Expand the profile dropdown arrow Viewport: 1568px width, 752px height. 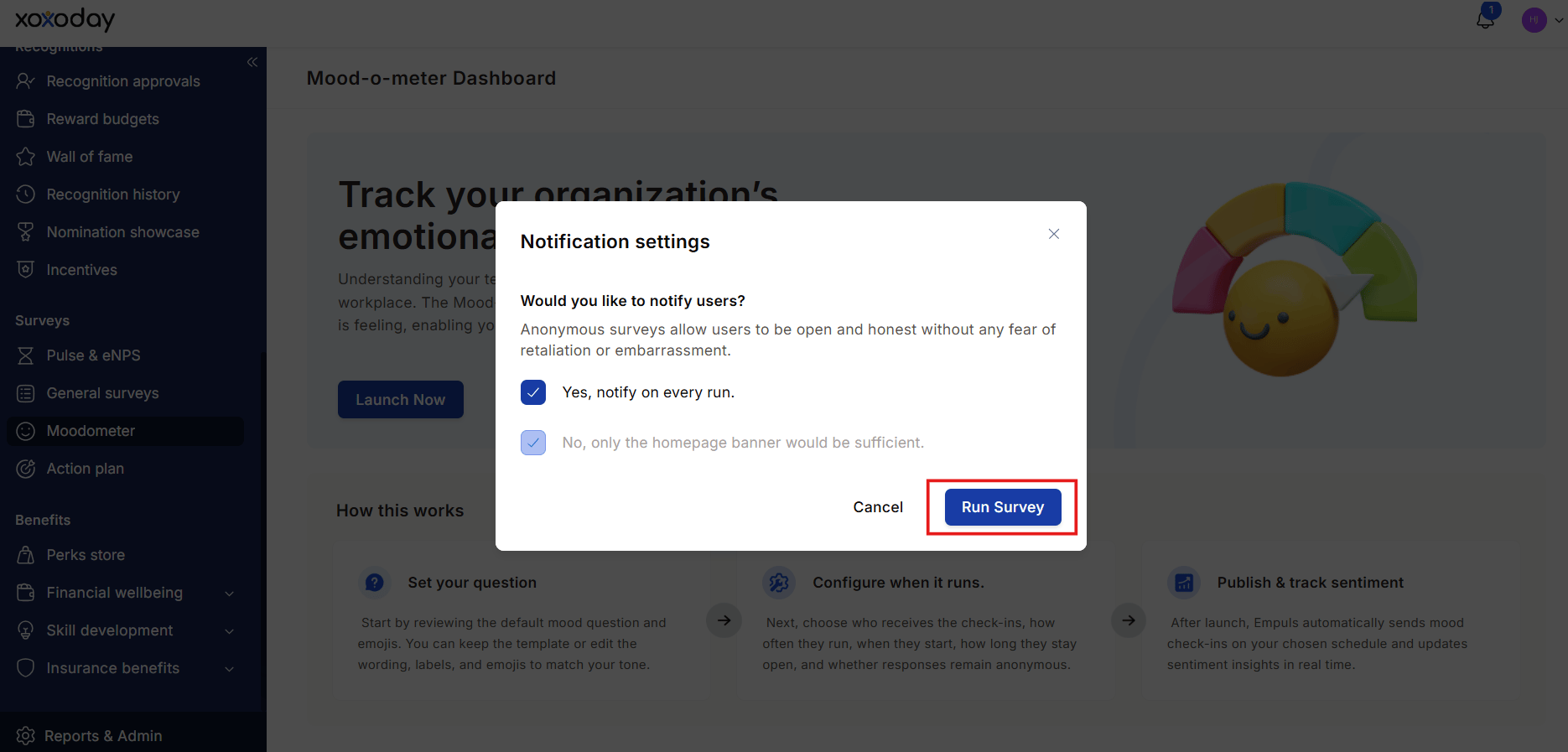(1558, 21)
